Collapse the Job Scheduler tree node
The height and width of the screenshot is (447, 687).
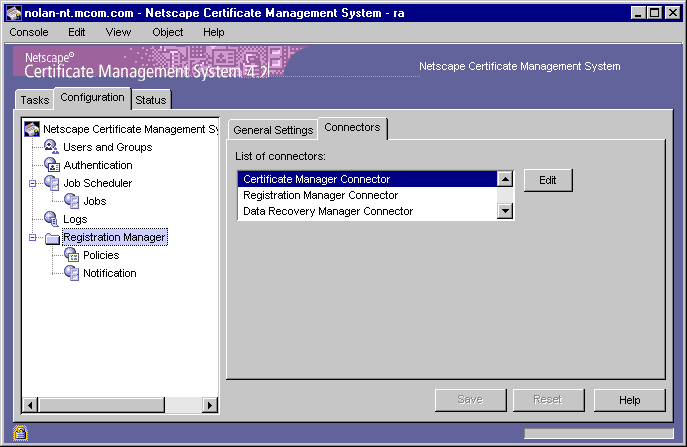click(x=32, y=183)
